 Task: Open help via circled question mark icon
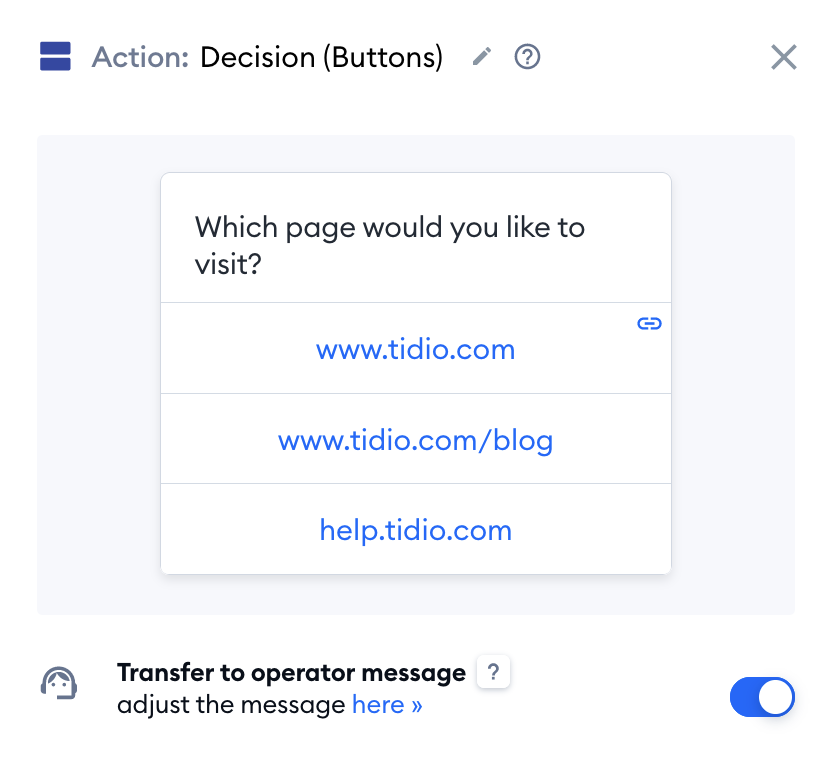(x=527, y=57)
